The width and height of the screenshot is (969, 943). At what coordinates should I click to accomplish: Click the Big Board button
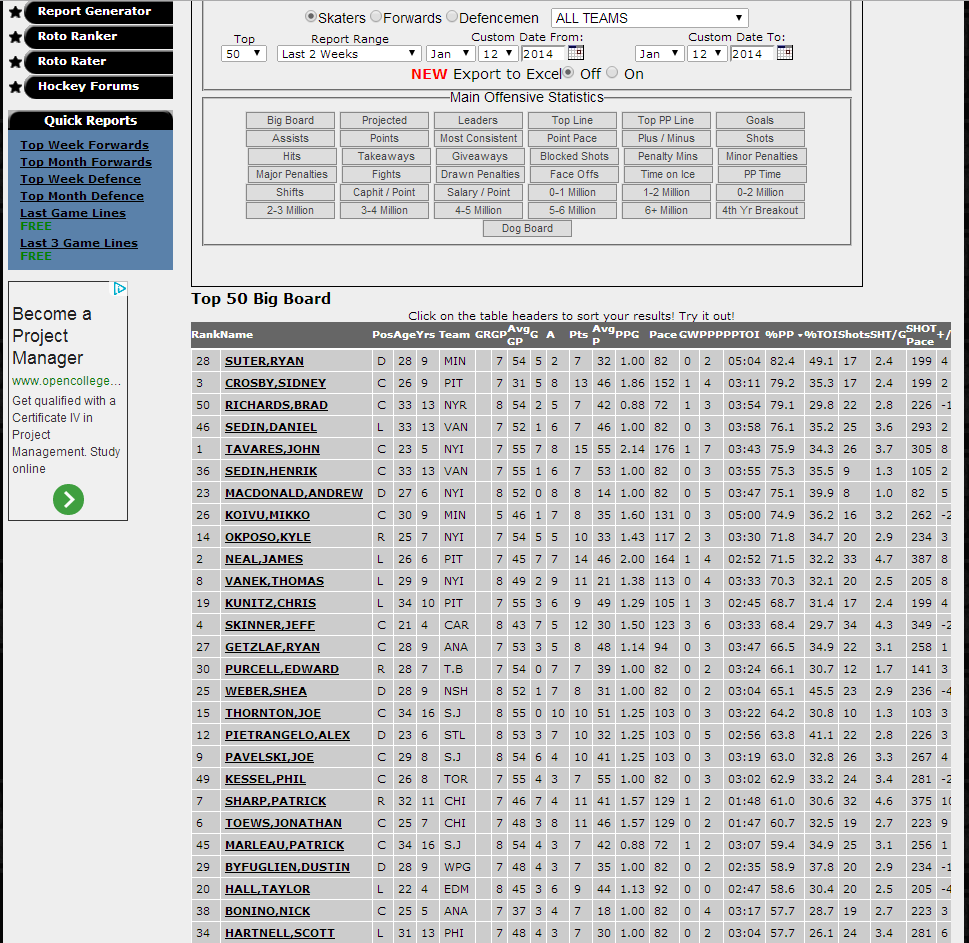290,120
